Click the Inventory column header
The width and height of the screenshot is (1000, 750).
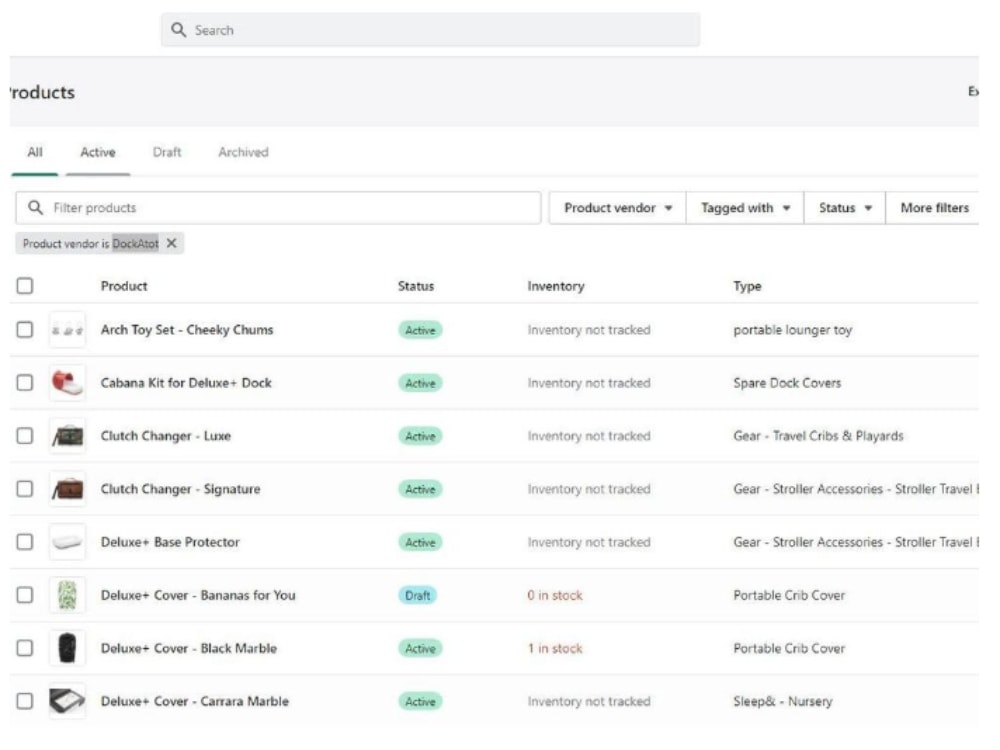pyautogui.click(x=555, y=286)
